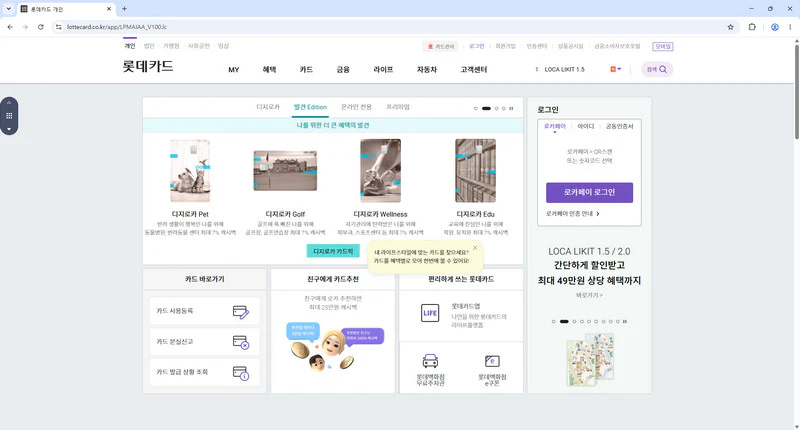Open the lost card report icon (카드 분실신고)
800x430 pixels.
(x=240, y=342)
